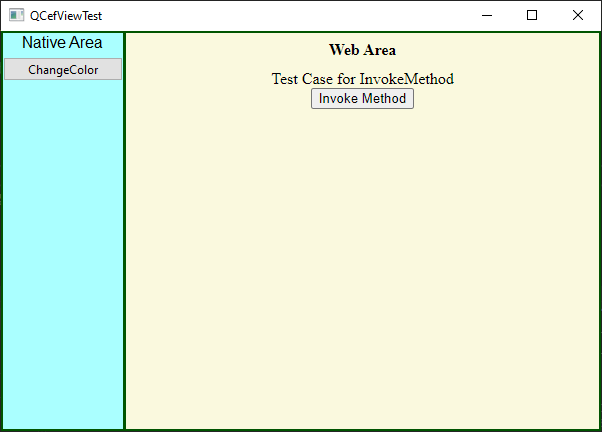The width and height of the screenshot is (602, 432).
Task: Click the QCefViewTest window title text
Action: (x=66, y=16)
